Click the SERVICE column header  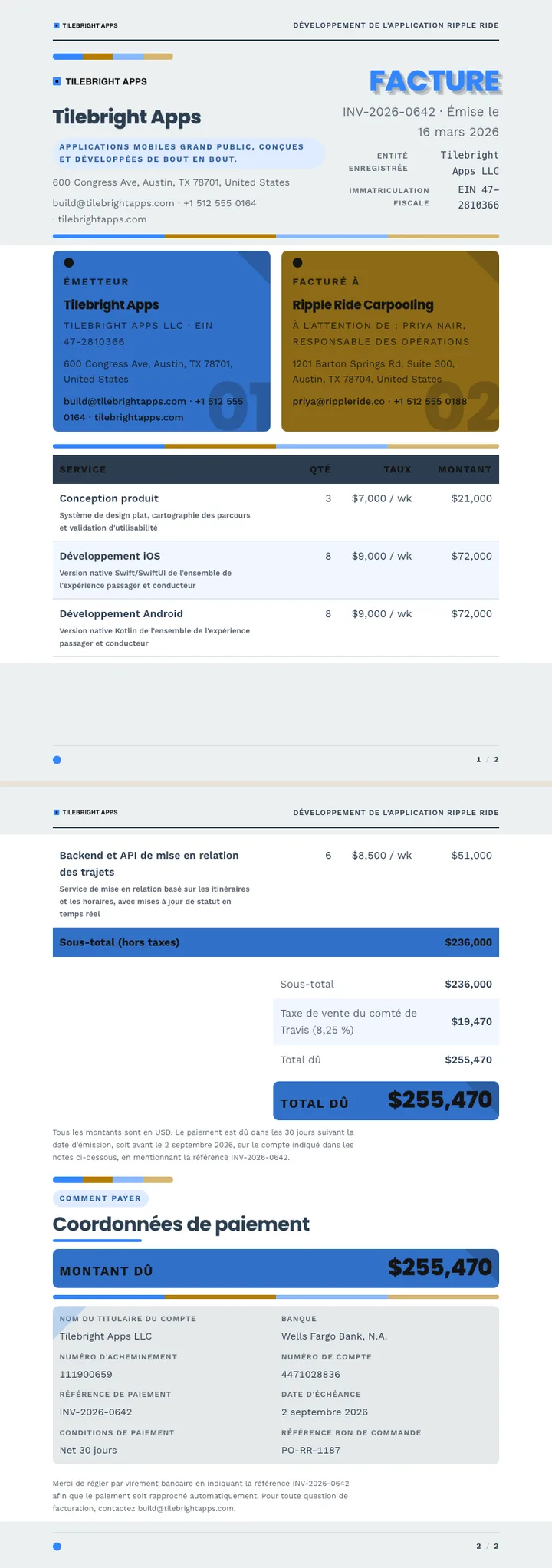(83, 469)
